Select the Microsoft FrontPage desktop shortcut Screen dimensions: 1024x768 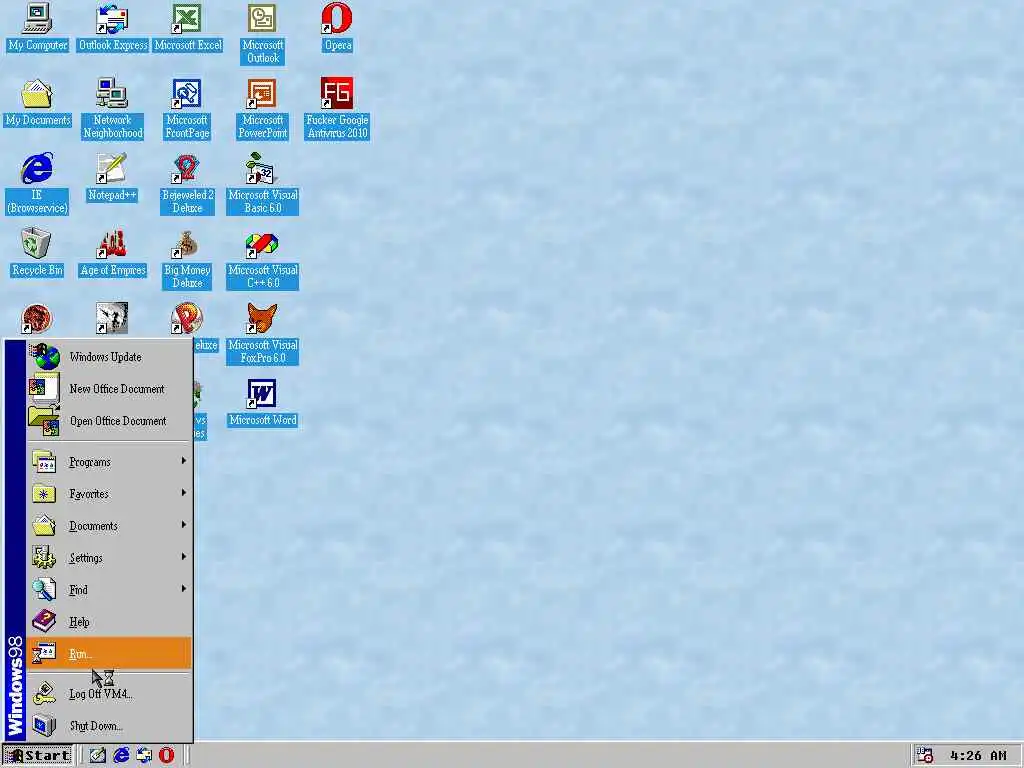pyautogui.click(x=187, y=109)
